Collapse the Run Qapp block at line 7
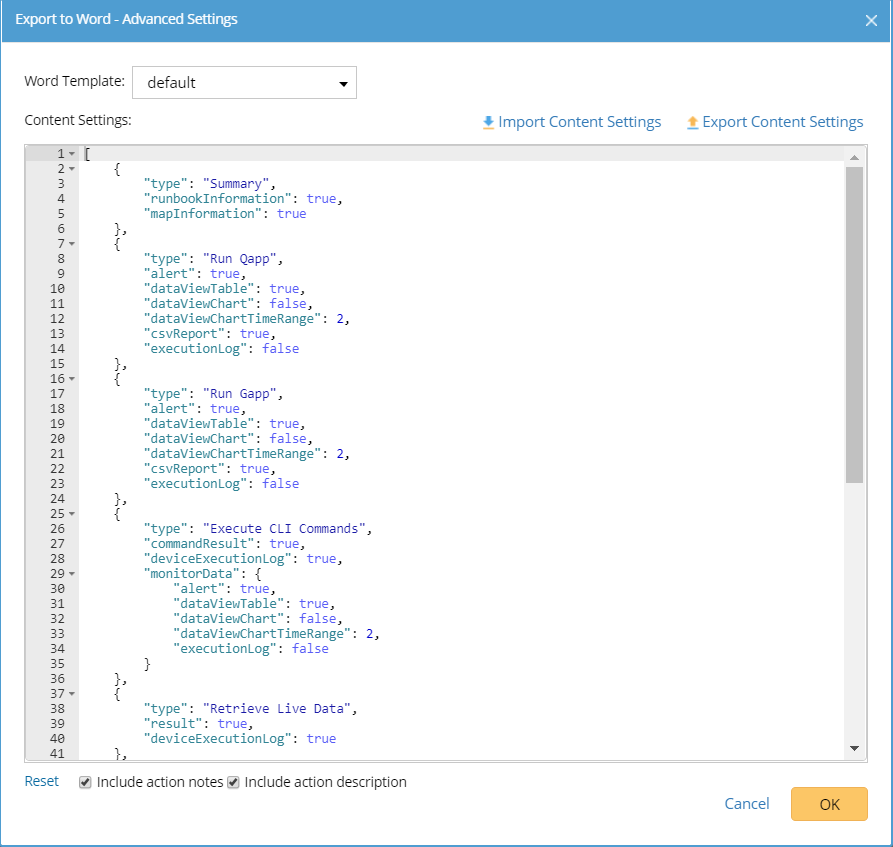The height and width of the screenshot is (847, 893). coord(71,244)
